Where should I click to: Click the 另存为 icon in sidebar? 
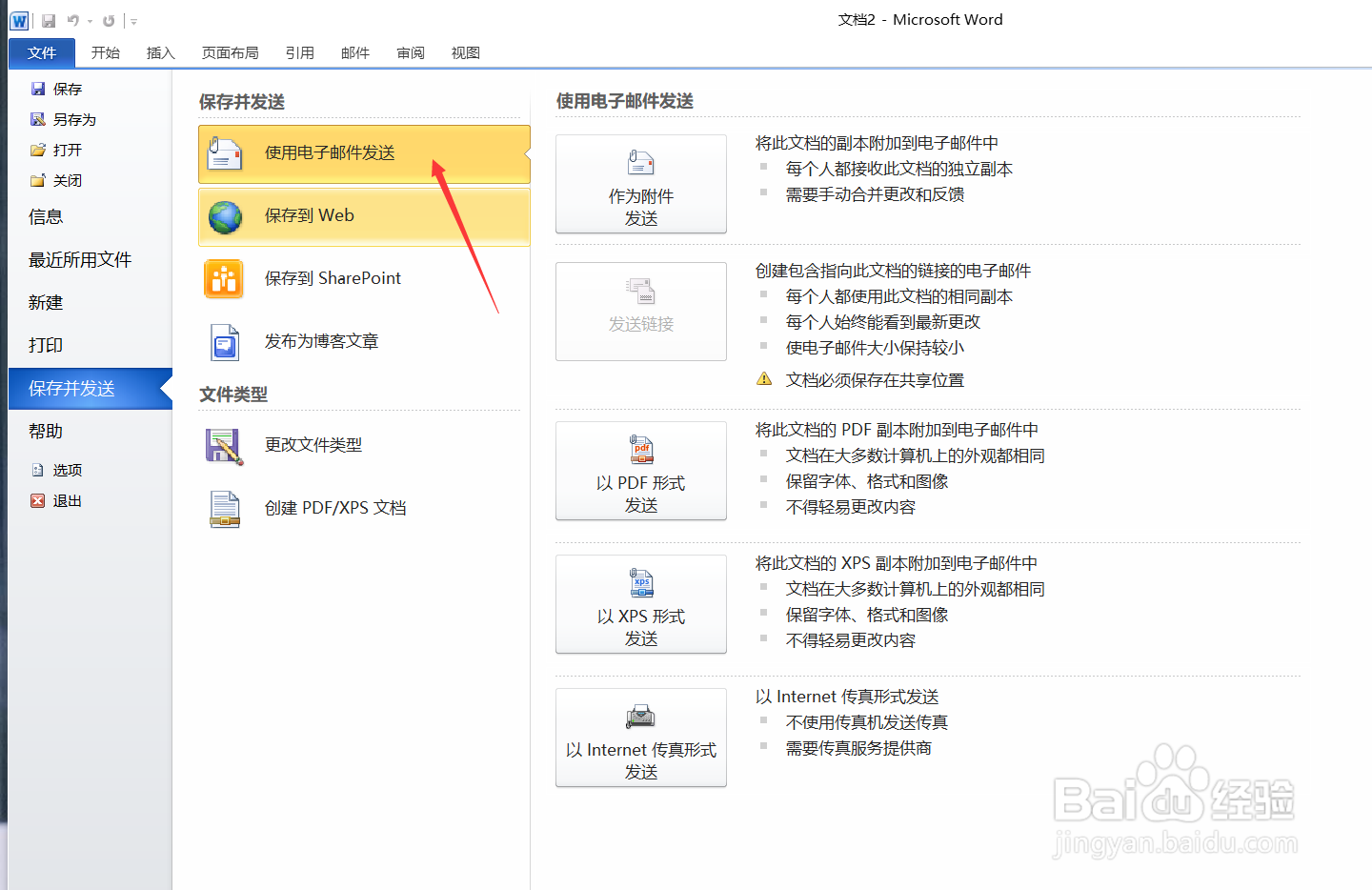point(38,119)
